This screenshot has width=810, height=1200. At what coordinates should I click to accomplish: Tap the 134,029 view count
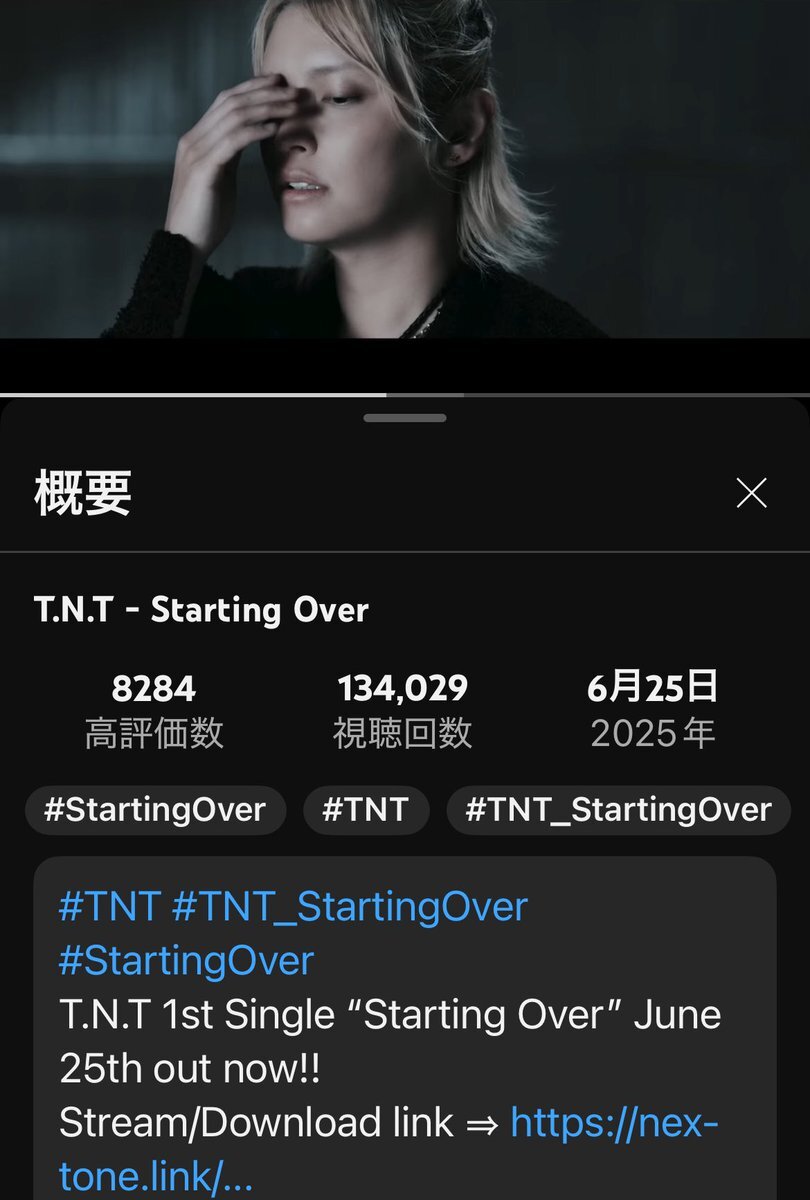pos(402,688)
